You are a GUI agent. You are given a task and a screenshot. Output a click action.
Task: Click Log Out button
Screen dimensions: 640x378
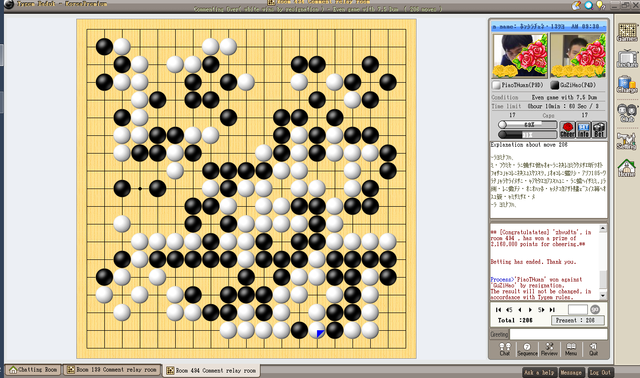tap(600, 372)
